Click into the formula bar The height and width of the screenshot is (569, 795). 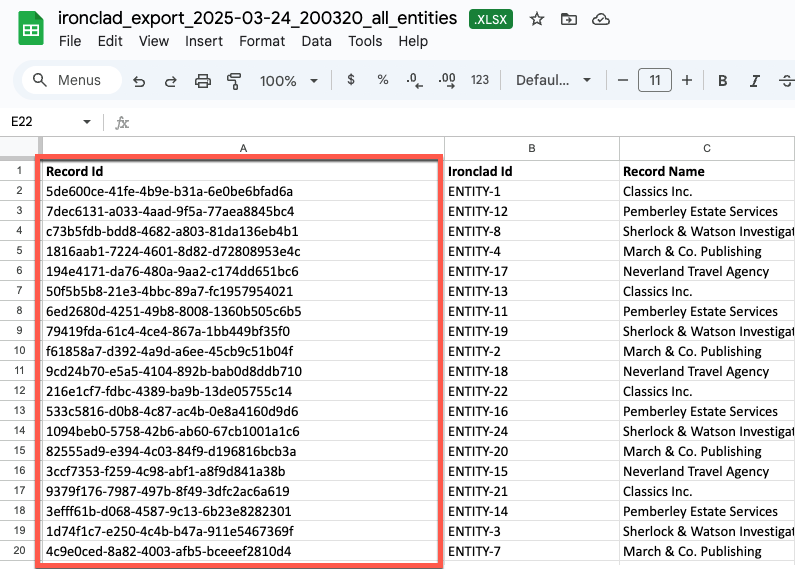pos(461,122)
